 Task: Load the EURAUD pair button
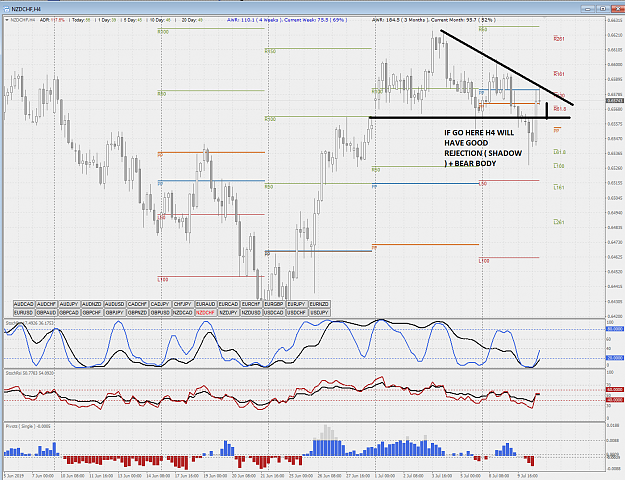205,304
